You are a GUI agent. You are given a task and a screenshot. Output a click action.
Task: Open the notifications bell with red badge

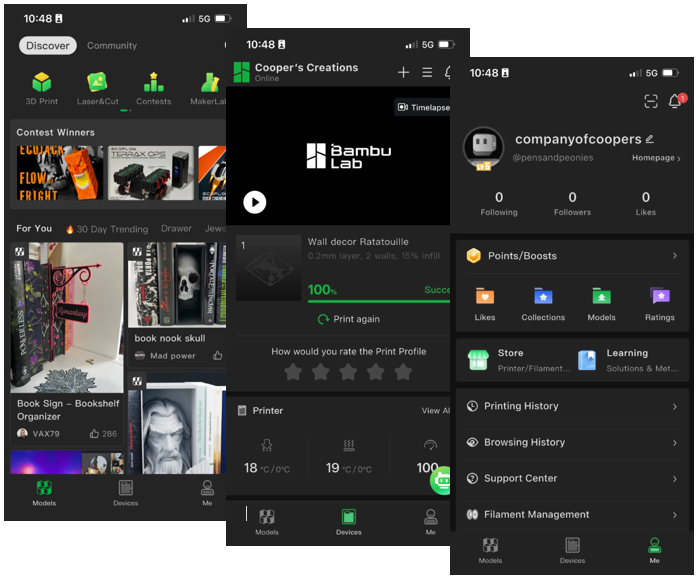[x=676, y=102]
